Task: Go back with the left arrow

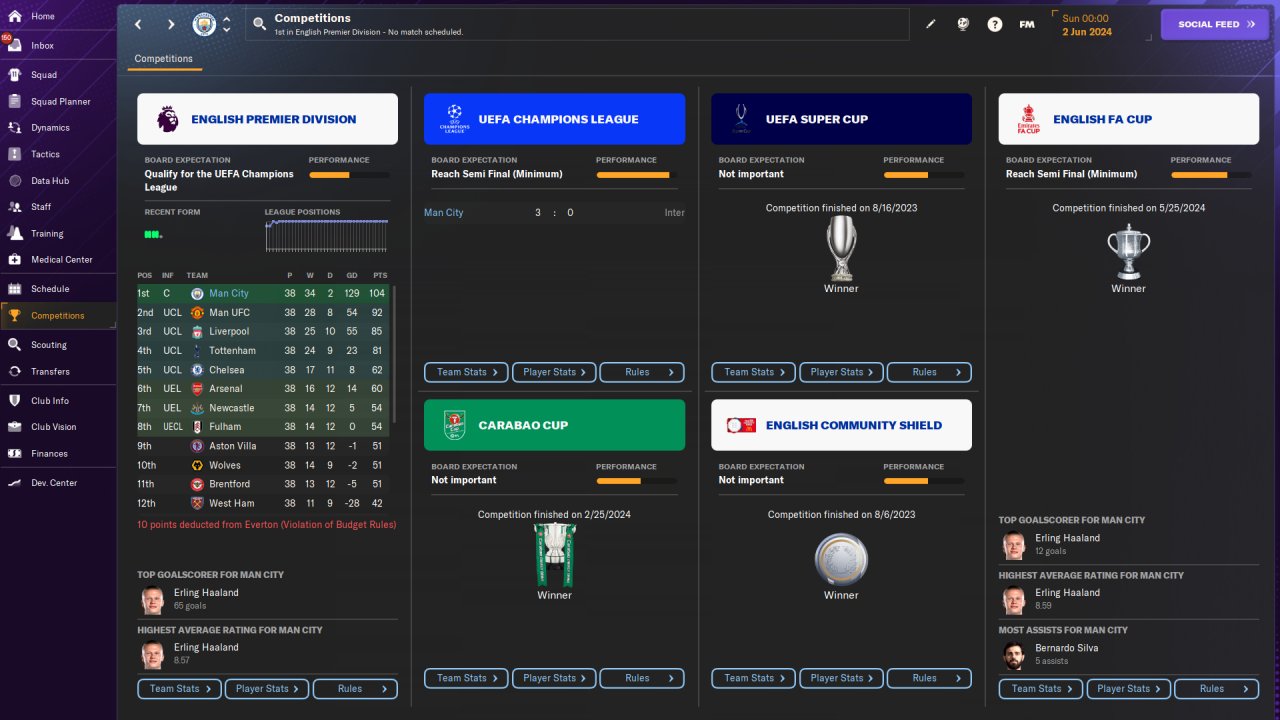Action: (x=138, y=24)
